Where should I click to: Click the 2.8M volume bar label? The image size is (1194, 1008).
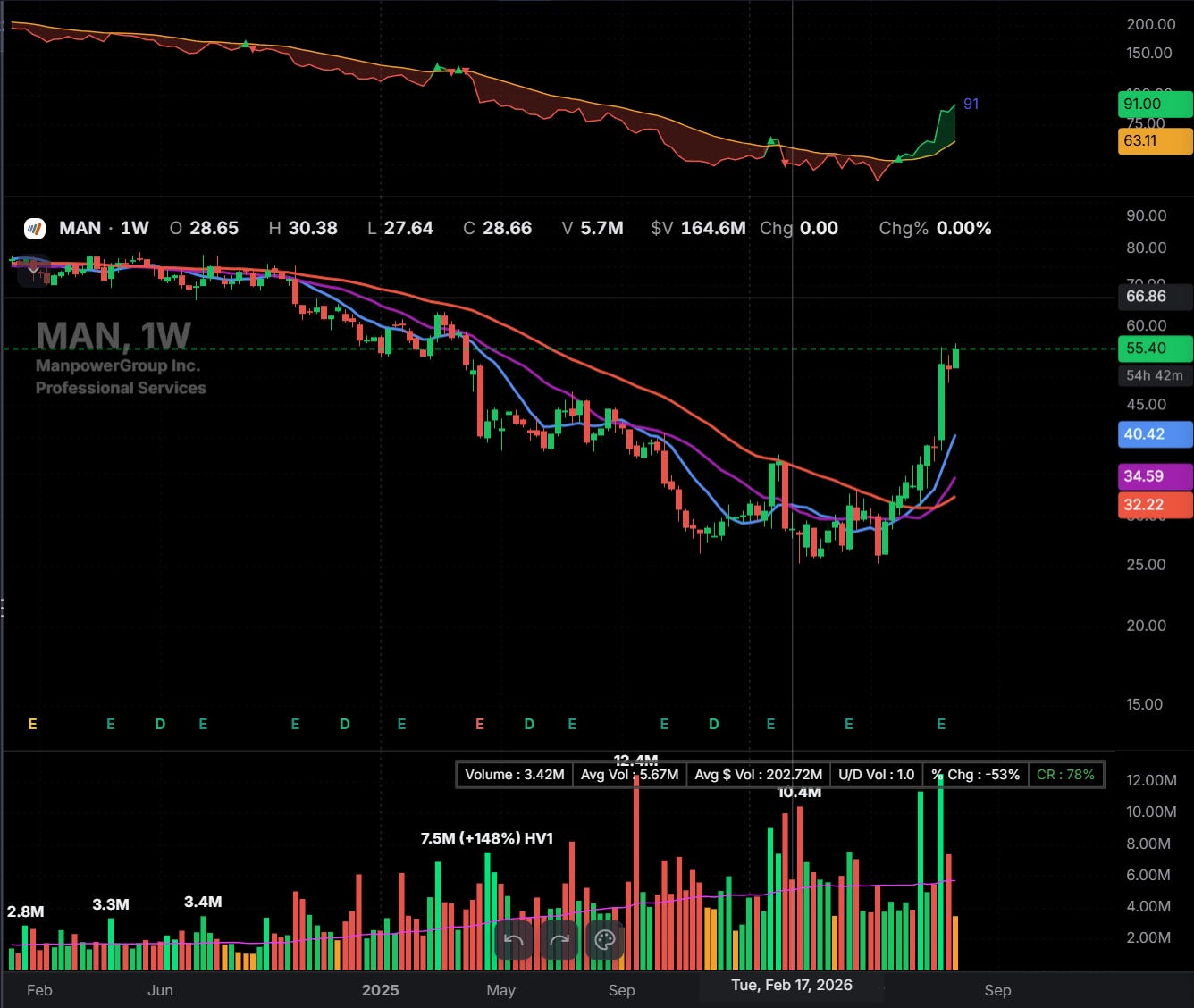(x=26, y=911)
